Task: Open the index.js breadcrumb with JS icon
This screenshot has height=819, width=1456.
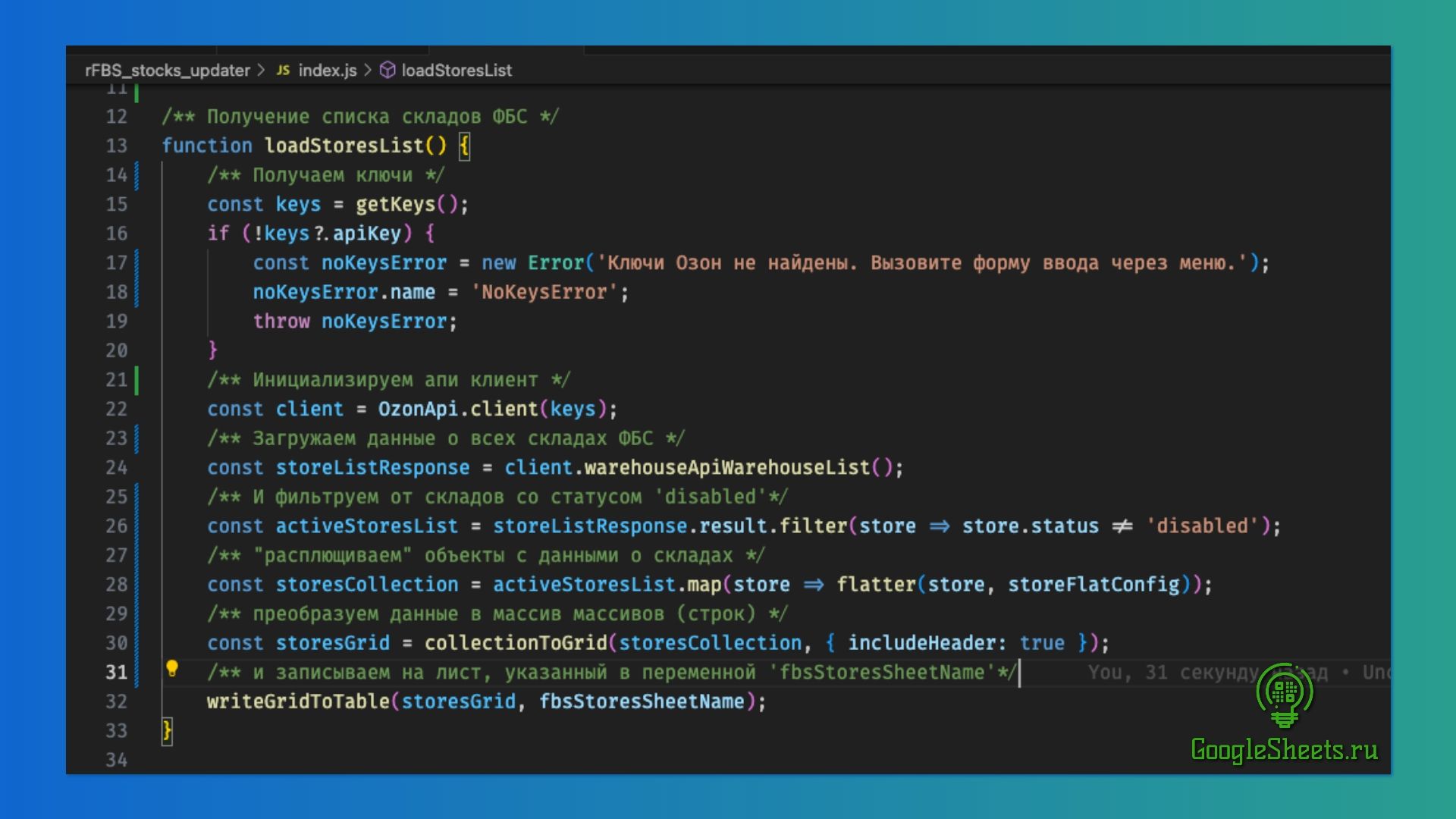Action: 316,71
